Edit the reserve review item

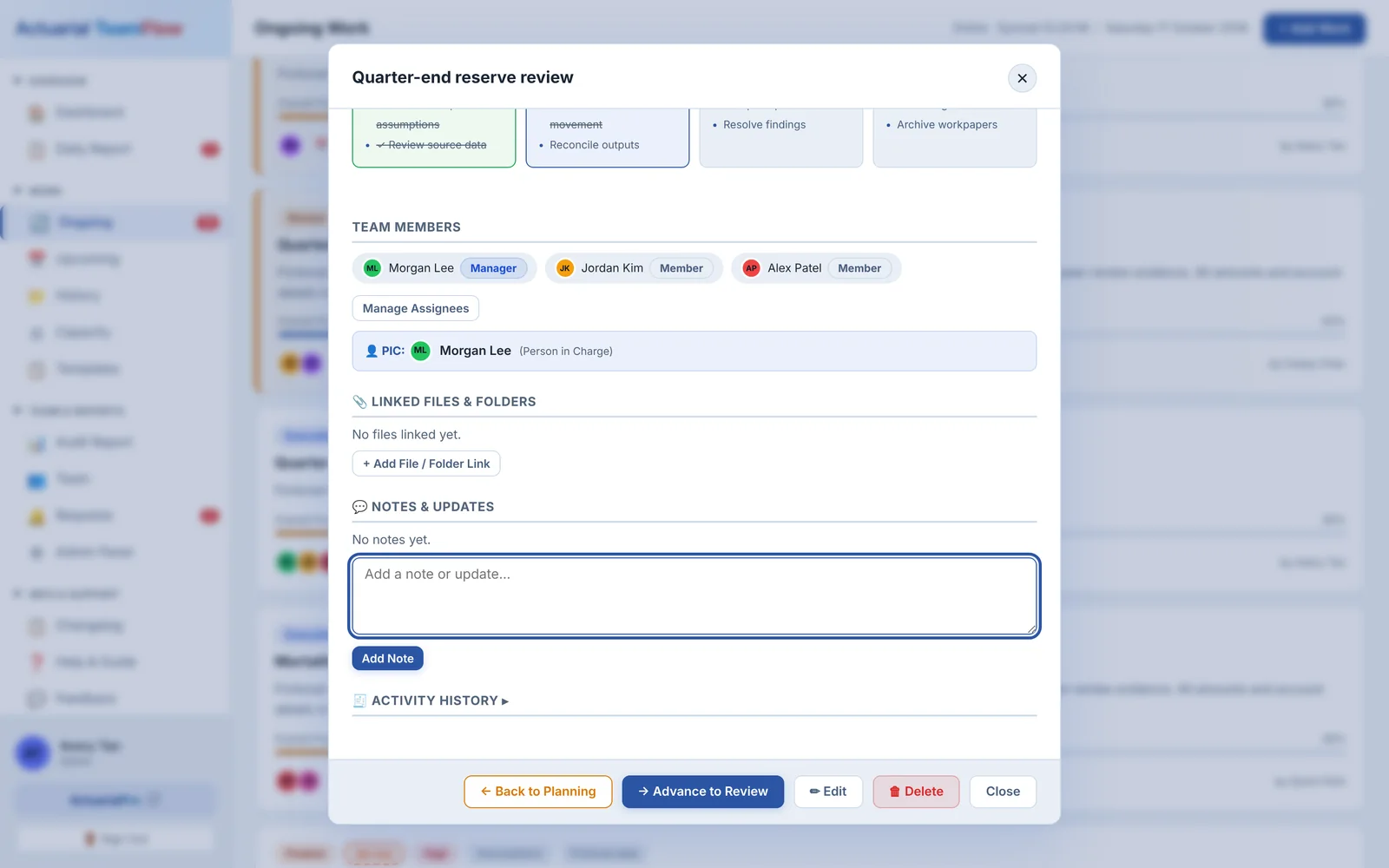click(828, 792)
